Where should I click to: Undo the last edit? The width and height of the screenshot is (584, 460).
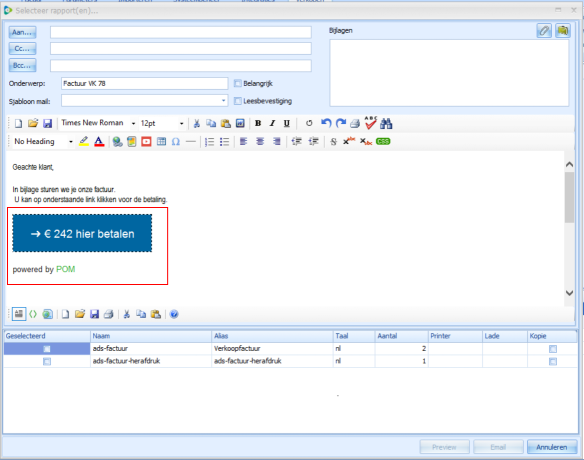326,123
